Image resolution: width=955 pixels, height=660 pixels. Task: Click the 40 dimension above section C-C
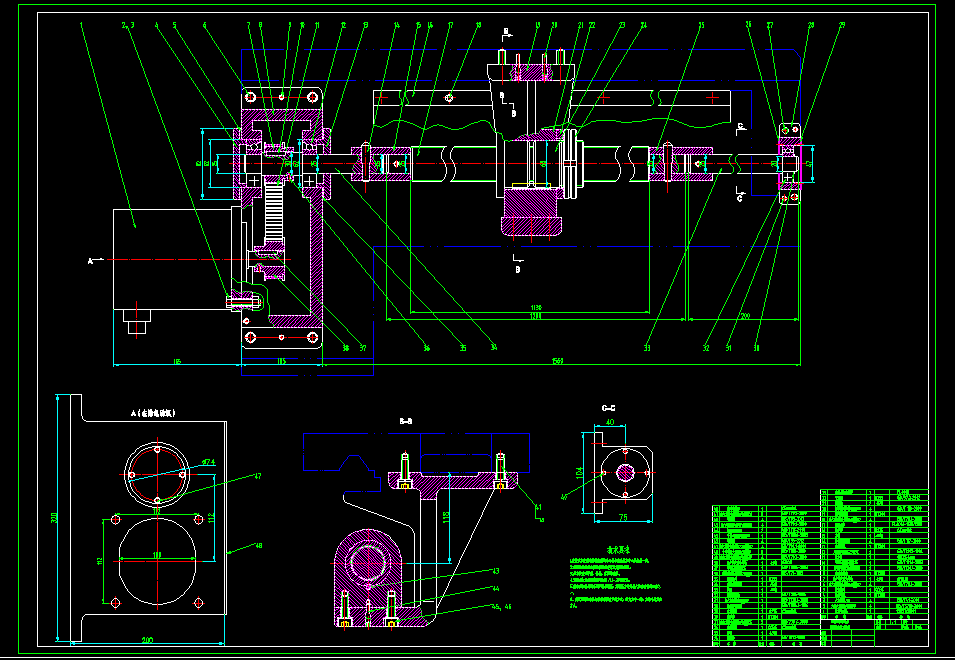pyautogui.click(x=610, y=423)
